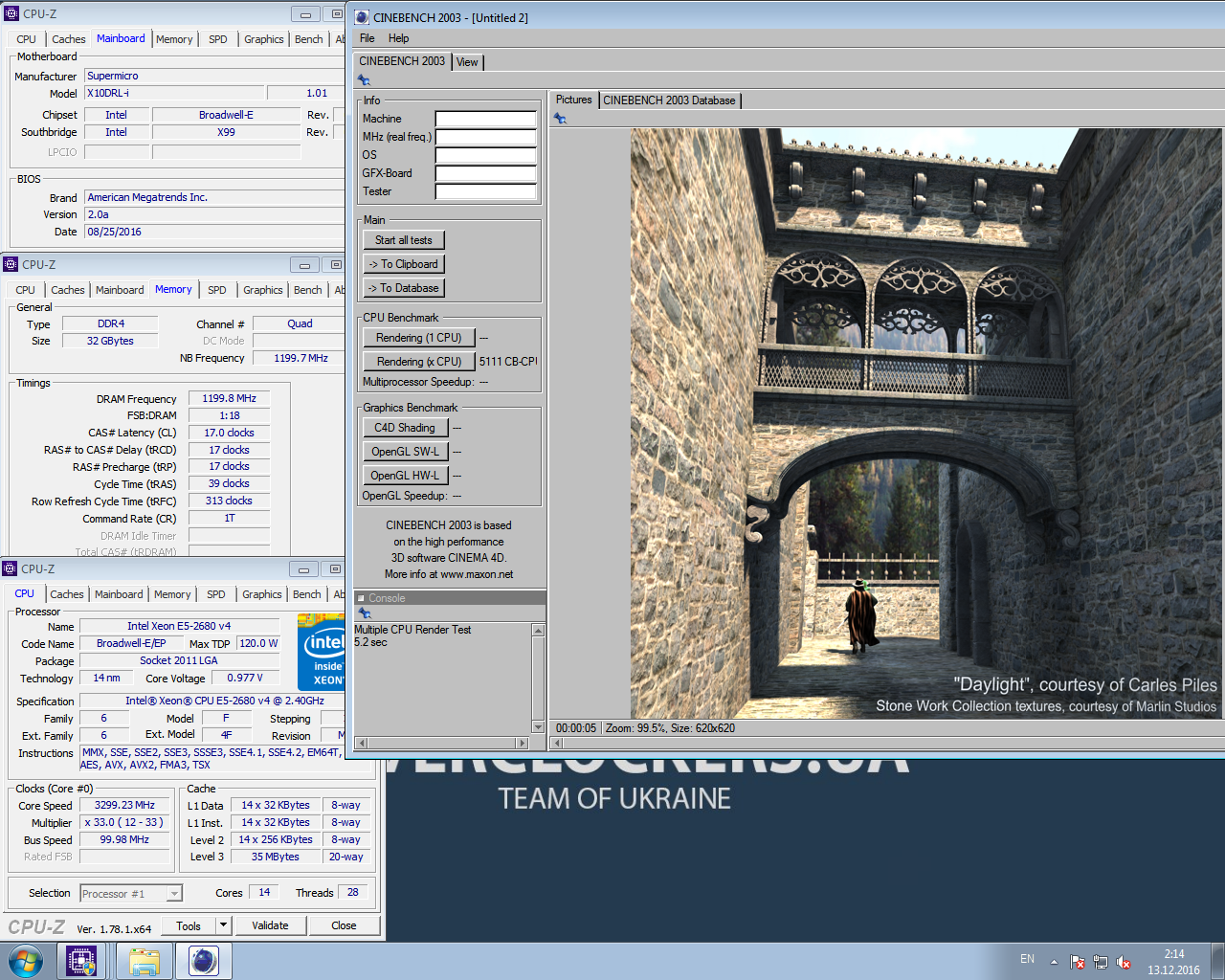
Task: Open the Windows Start menu orb
Action: click(x=26, y=961)
